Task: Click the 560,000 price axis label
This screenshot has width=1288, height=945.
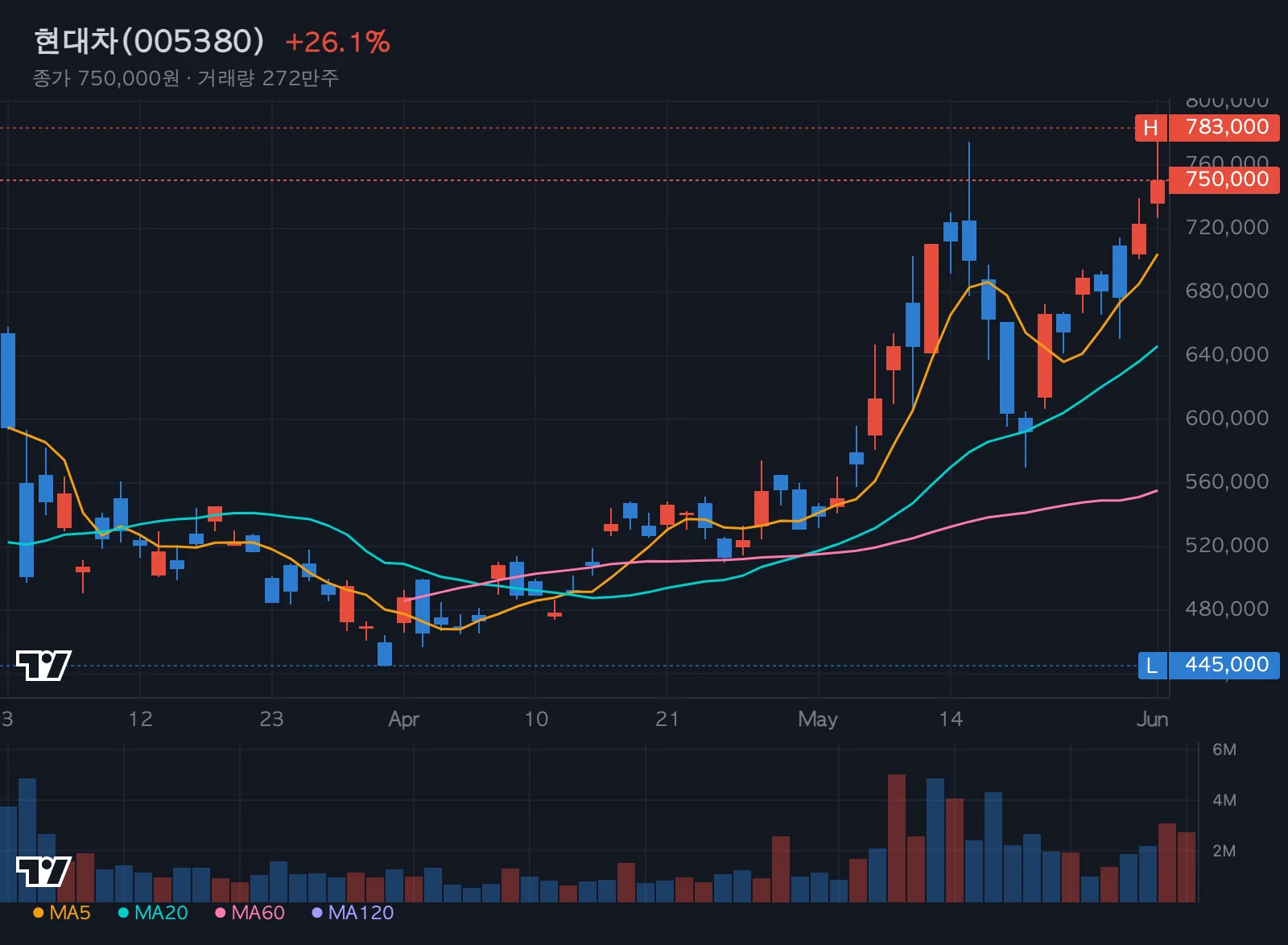Action: (x=1227, y=481)
